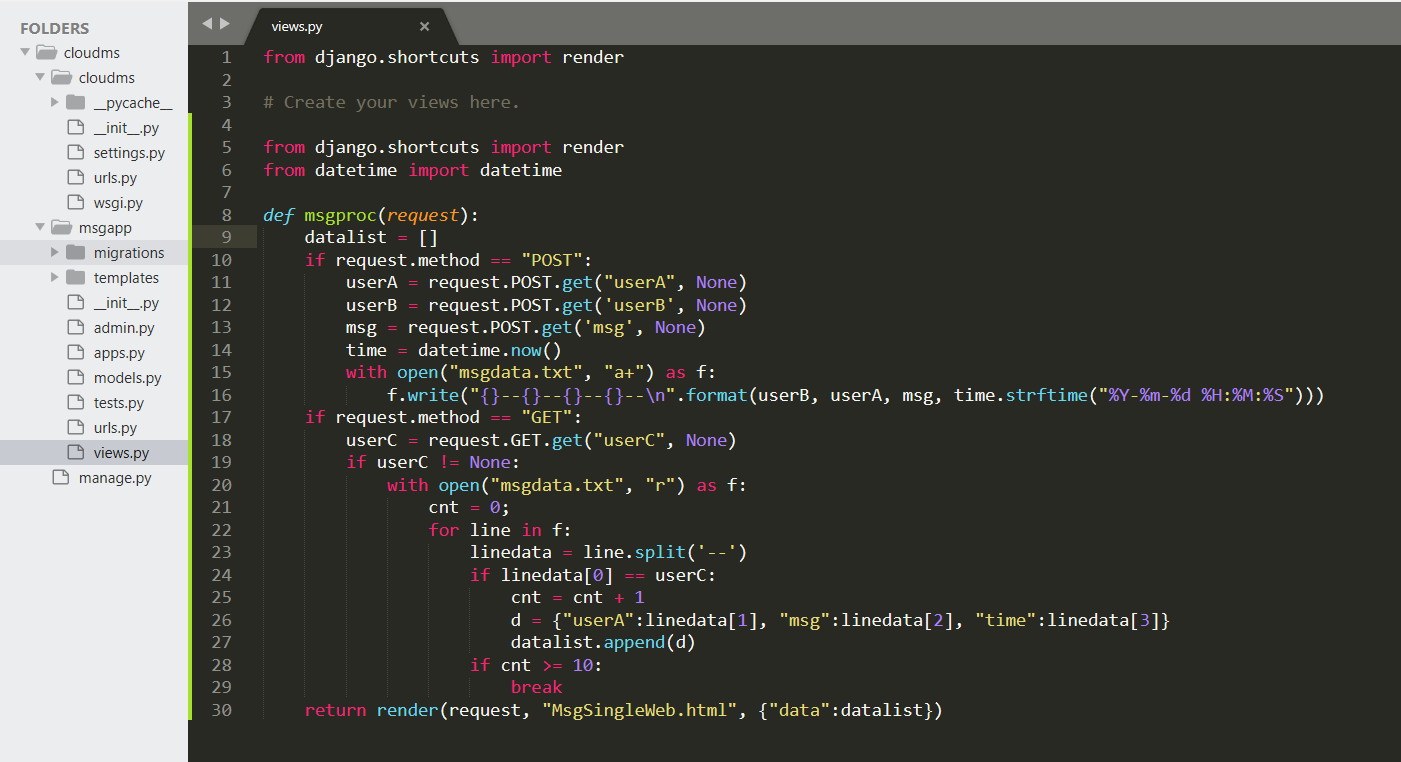Screen dimensions: 1401x762
Task: Collapse the top-level cloudms folder
Action: [x=25, y=53]
